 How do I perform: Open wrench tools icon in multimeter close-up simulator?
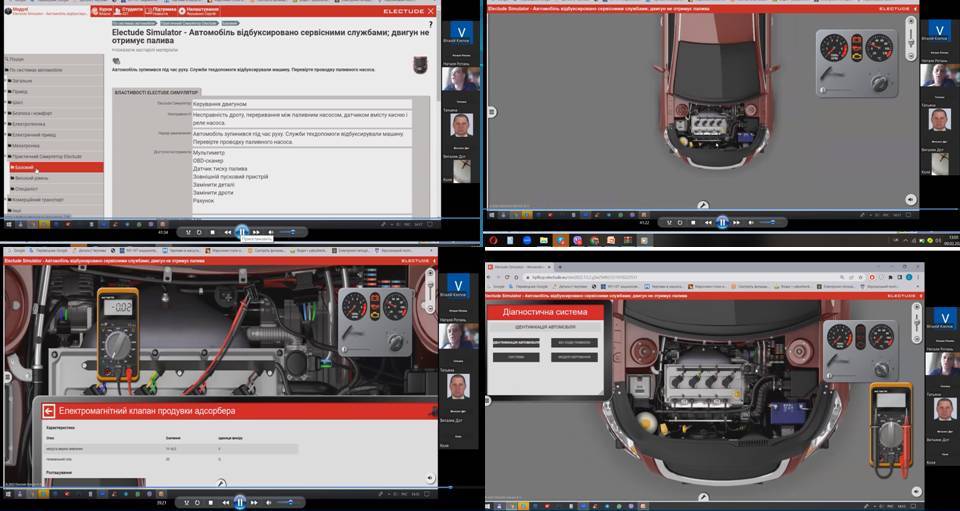click(221, 483)
